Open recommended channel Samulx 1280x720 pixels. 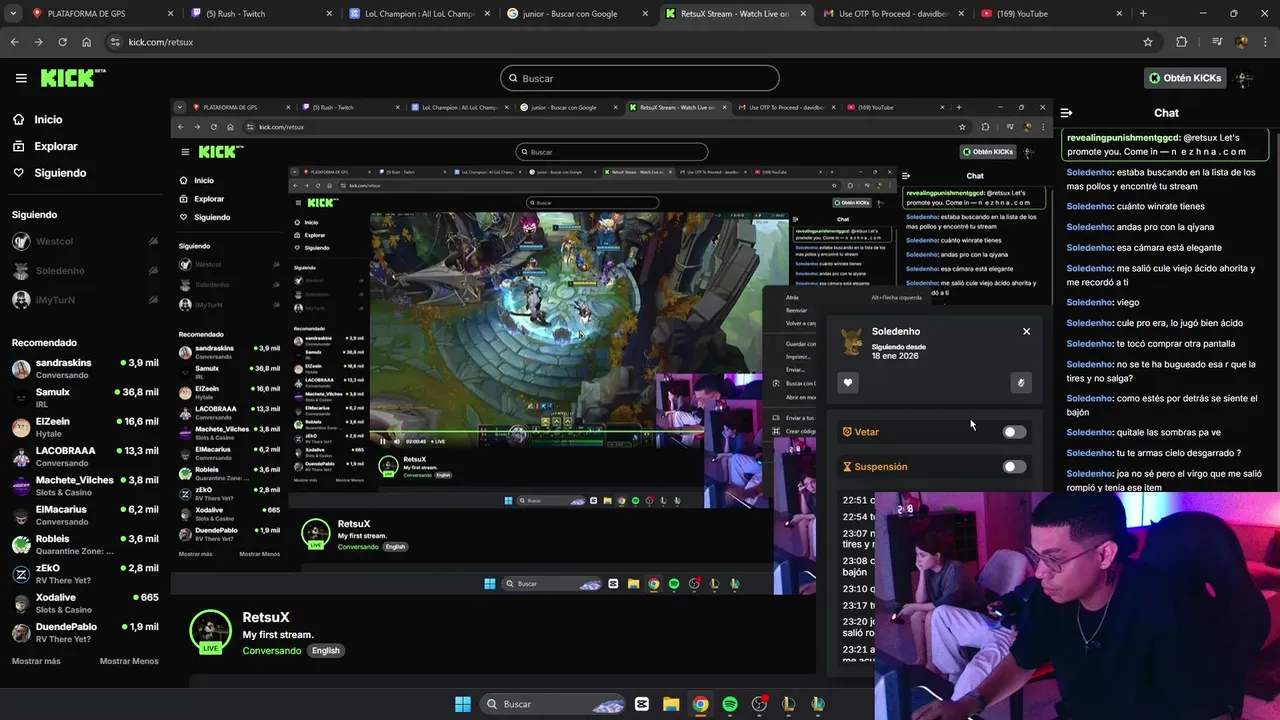pos(85,397)
